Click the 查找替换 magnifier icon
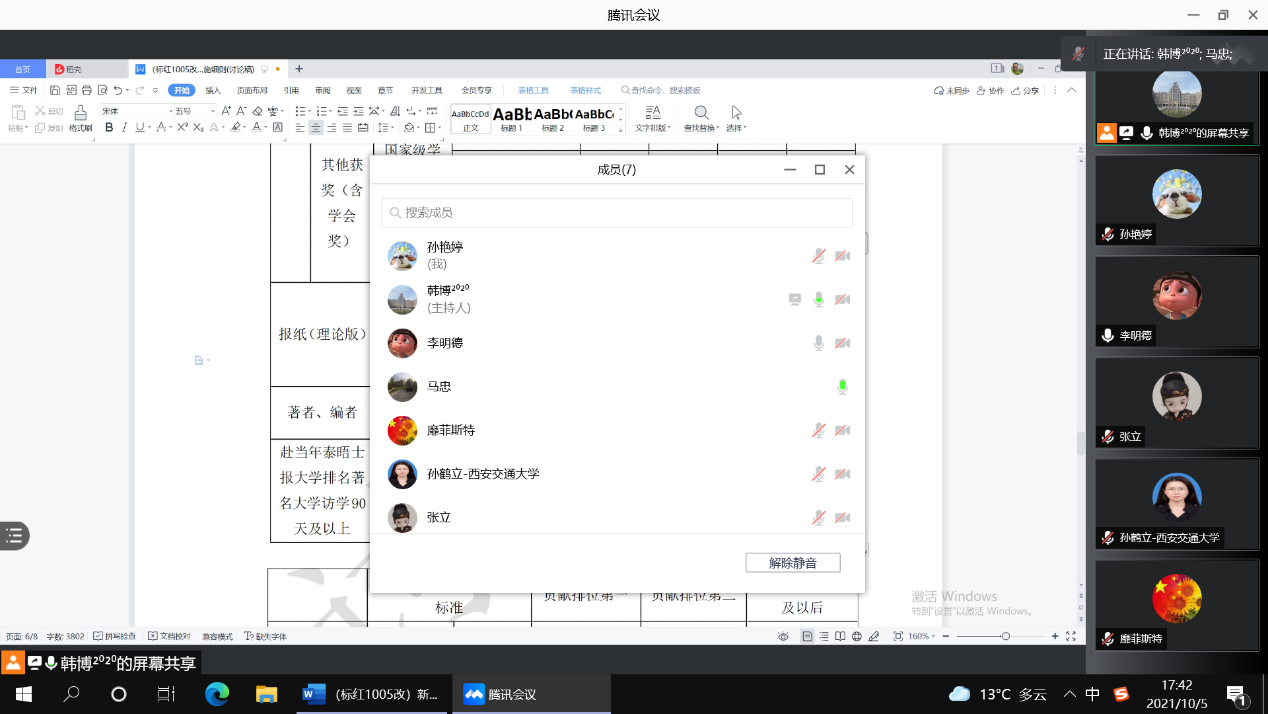Screen dimensions: 1268x714 (x=702, y=112)
